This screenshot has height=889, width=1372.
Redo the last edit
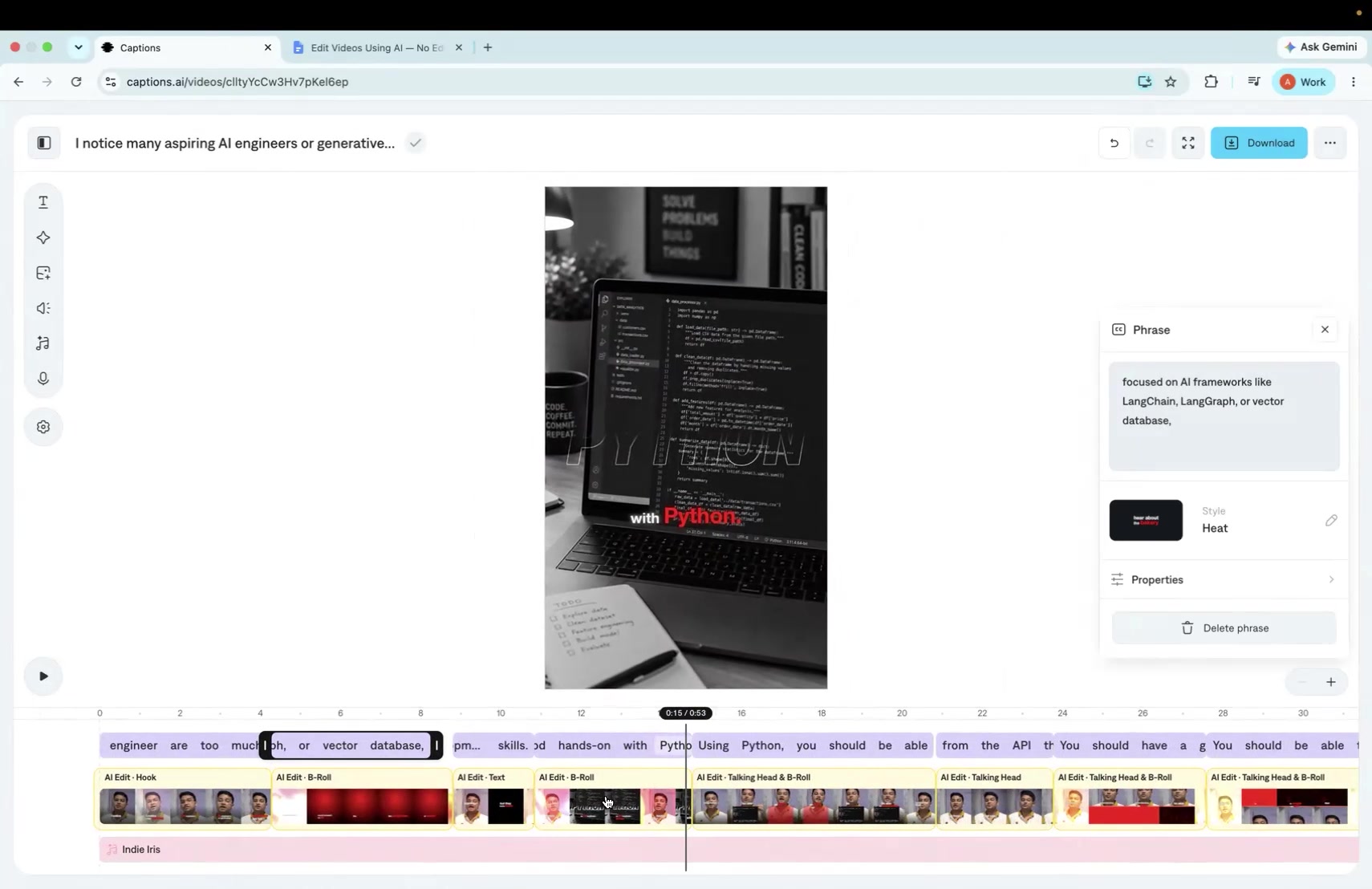click(x=1150, y=143)
